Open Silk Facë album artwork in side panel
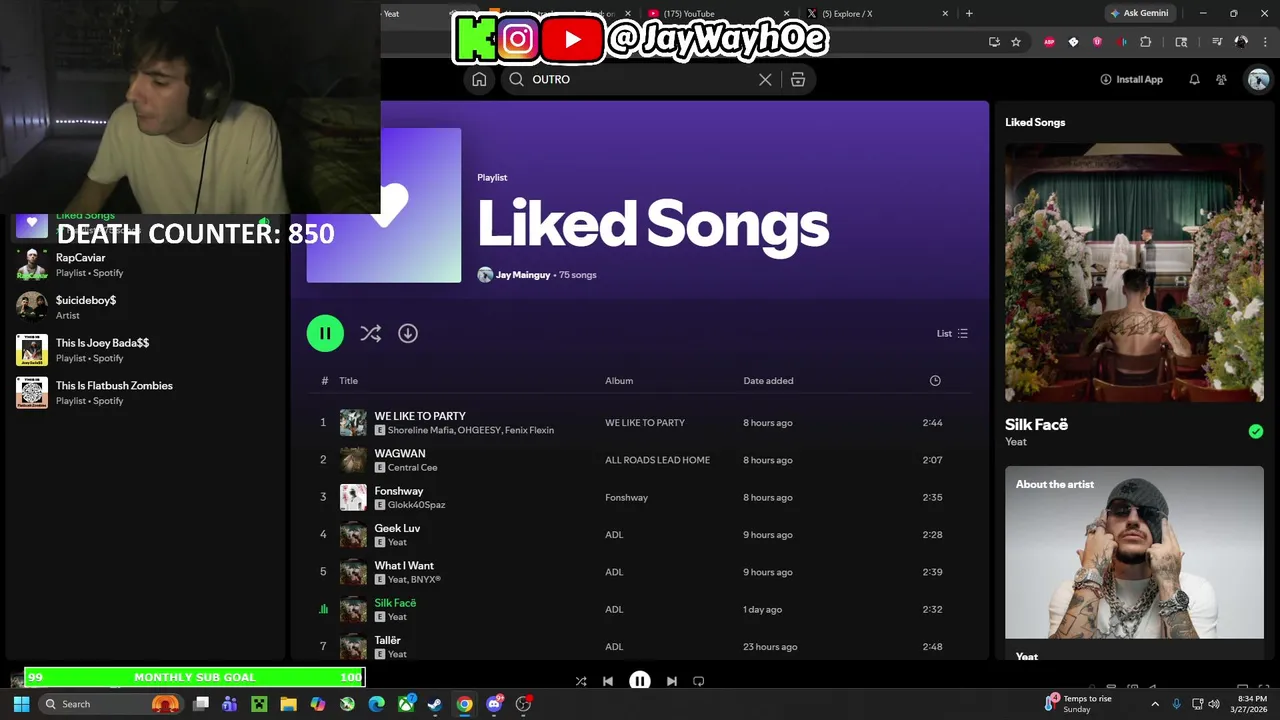 [x=1134, y=272]
